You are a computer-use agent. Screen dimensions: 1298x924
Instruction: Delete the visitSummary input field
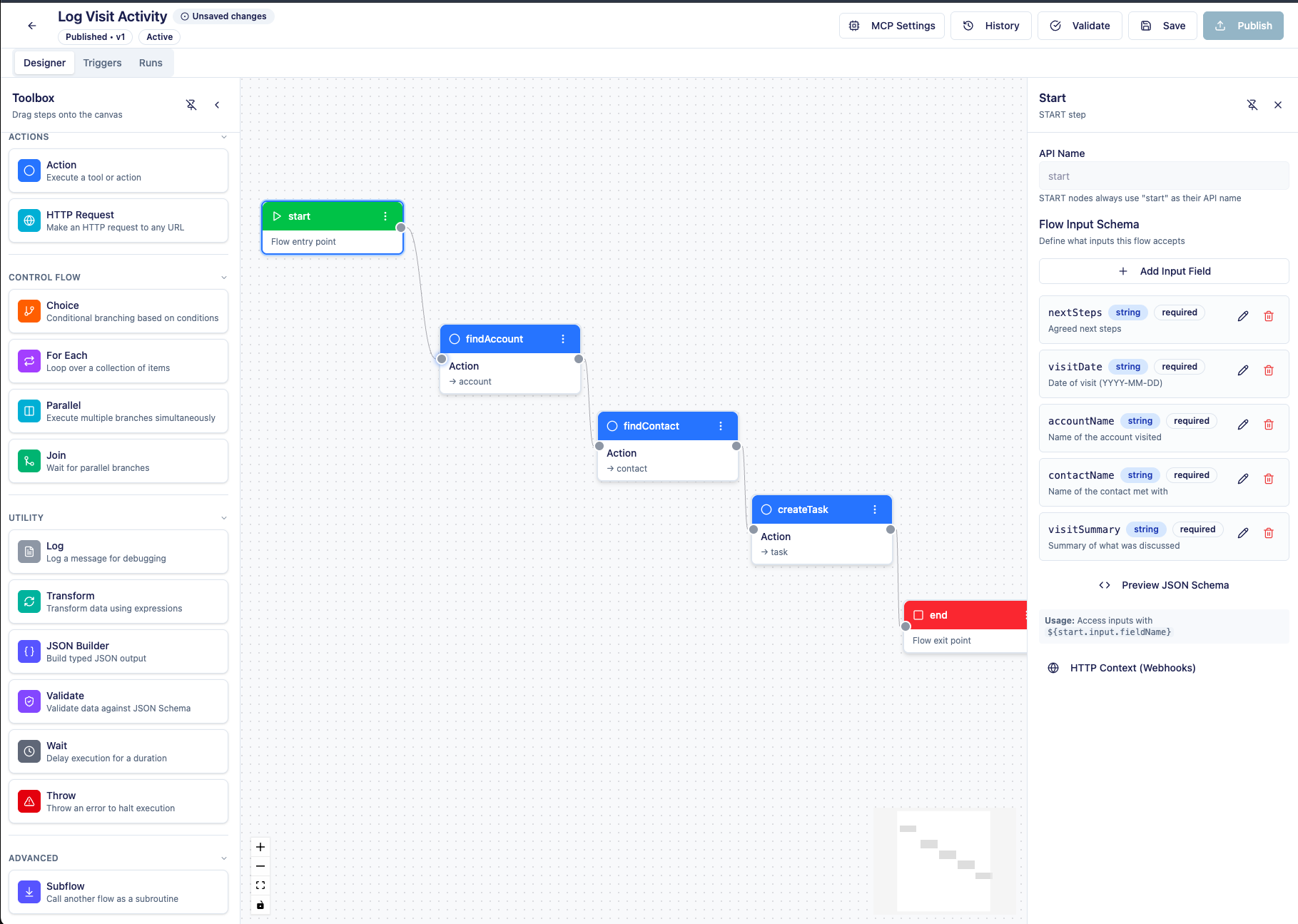1269,533
